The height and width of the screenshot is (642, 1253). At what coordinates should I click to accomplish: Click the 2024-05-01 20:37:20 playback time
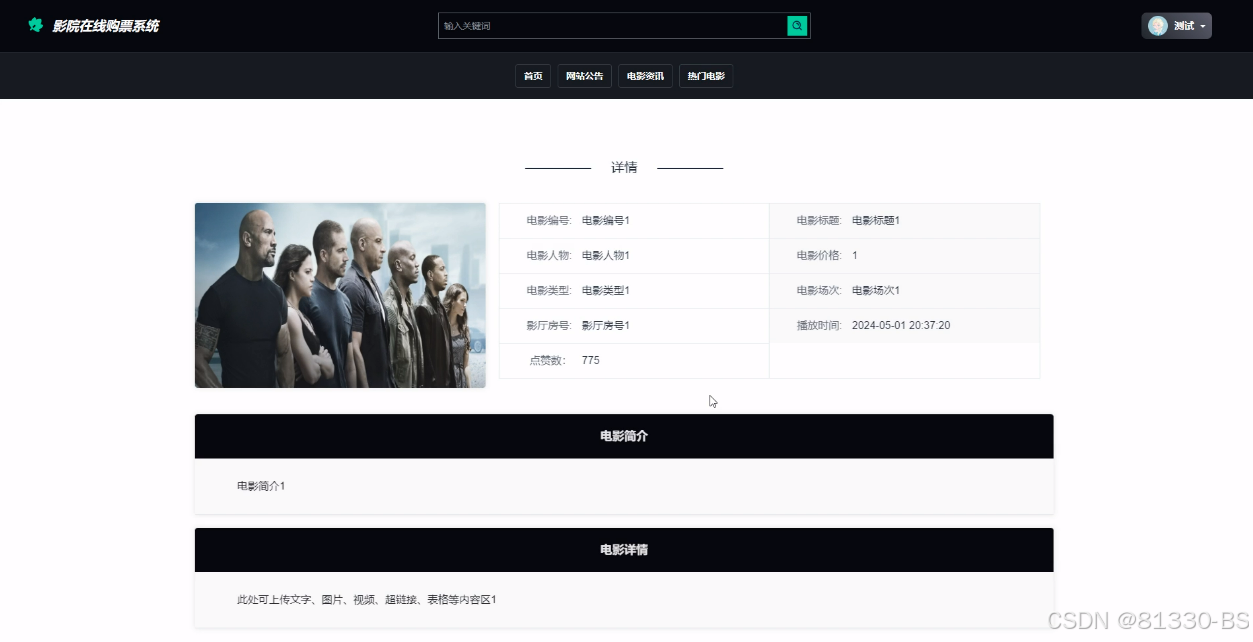(x=901, y=326)
